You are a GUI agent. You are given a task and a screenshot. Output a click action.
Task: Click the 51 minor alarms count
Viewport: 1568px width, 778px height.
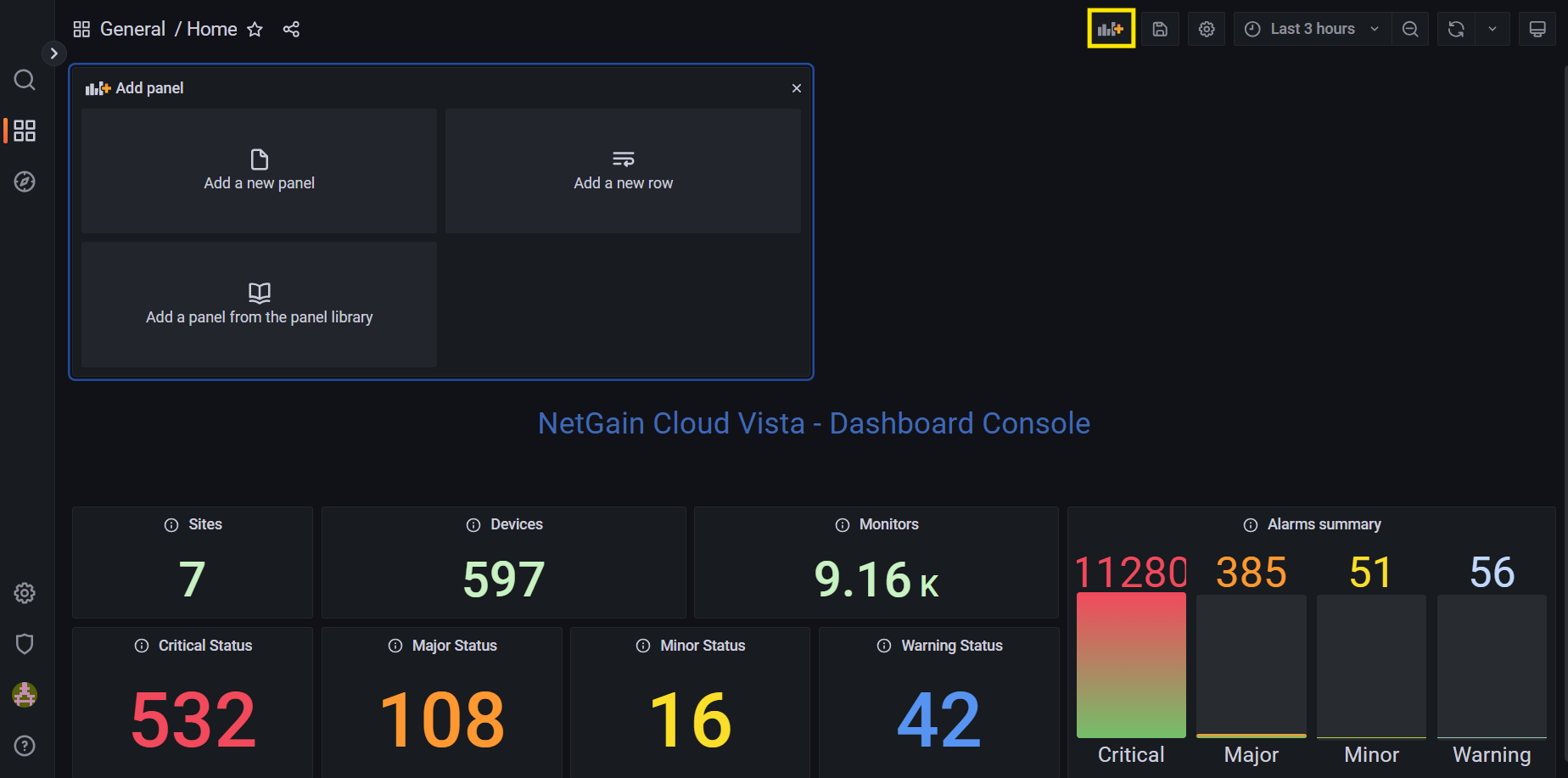1371,573
